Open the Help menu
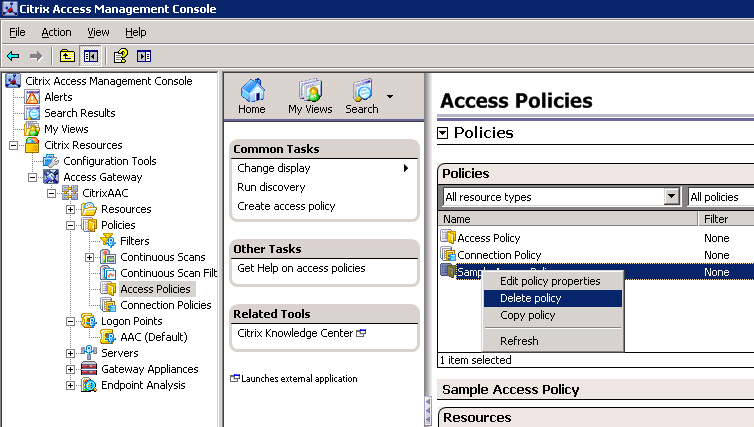Image resolution: width=754 pixels, height=427 pixels. 136,32
